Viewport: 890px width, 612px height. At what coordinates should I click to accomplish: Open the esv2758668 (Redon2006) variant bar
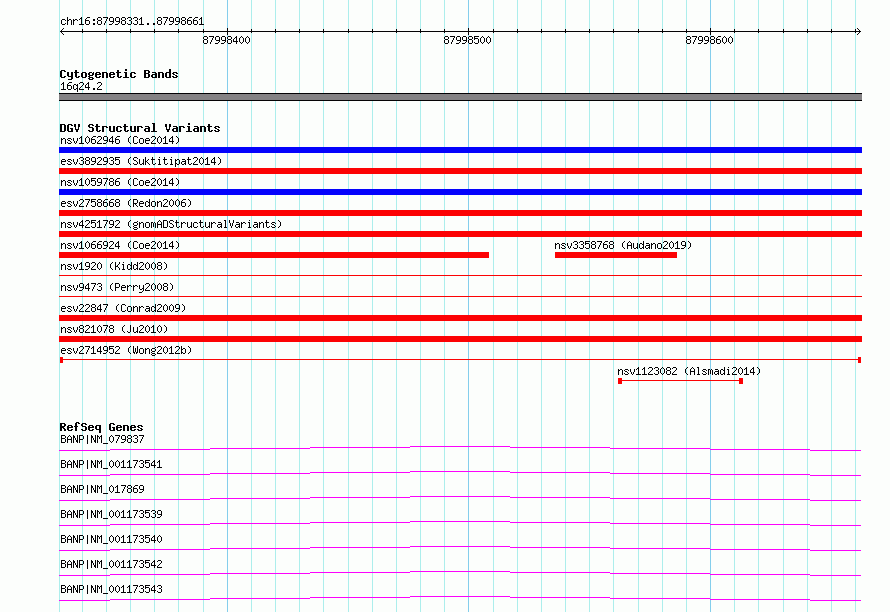click(x=460, y=213)
